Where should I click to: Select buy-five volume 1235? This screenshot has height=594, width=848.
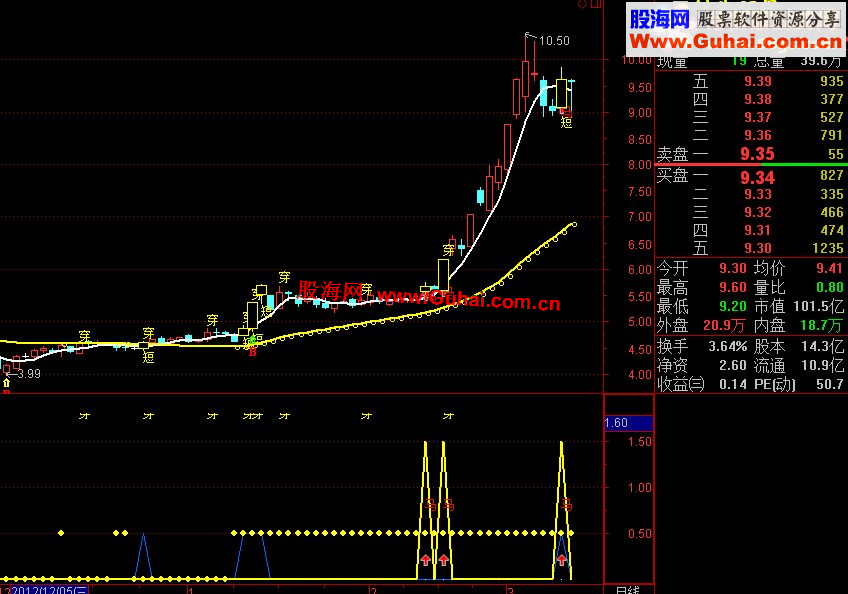coord(828,248)
